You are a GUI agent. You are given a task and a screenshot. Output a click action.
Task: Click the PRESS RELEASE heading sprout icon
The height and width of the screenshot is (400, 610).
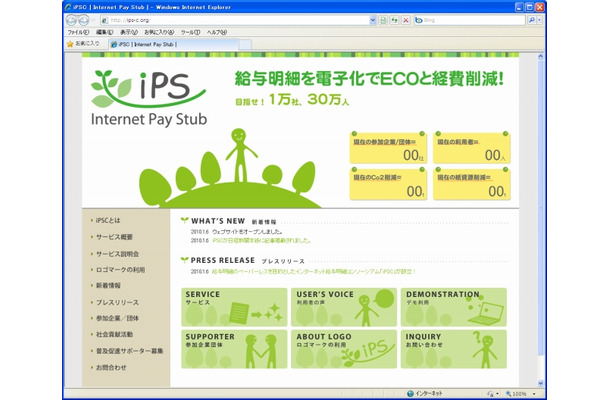[185, 260]
